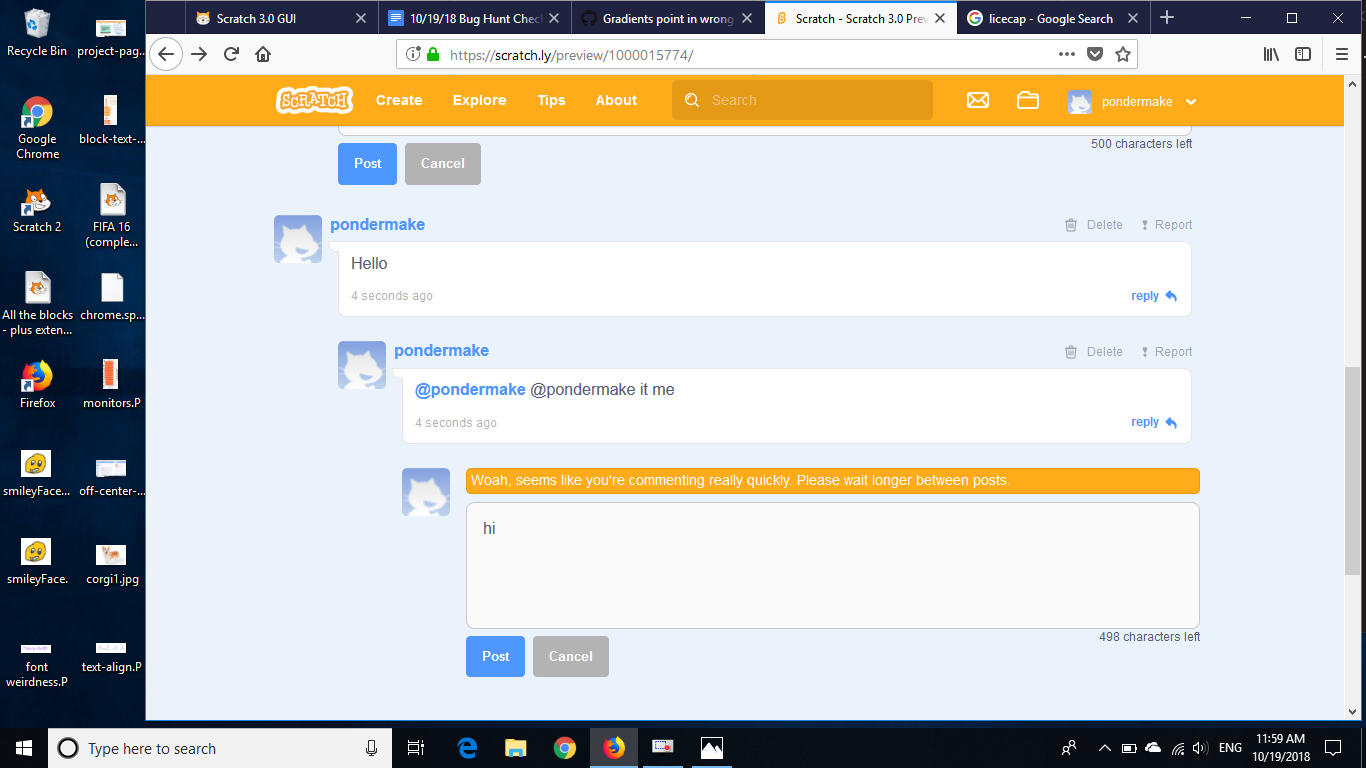Toggle Firefox sidebar icon

pyautogui.click(x=1303, y=54)
